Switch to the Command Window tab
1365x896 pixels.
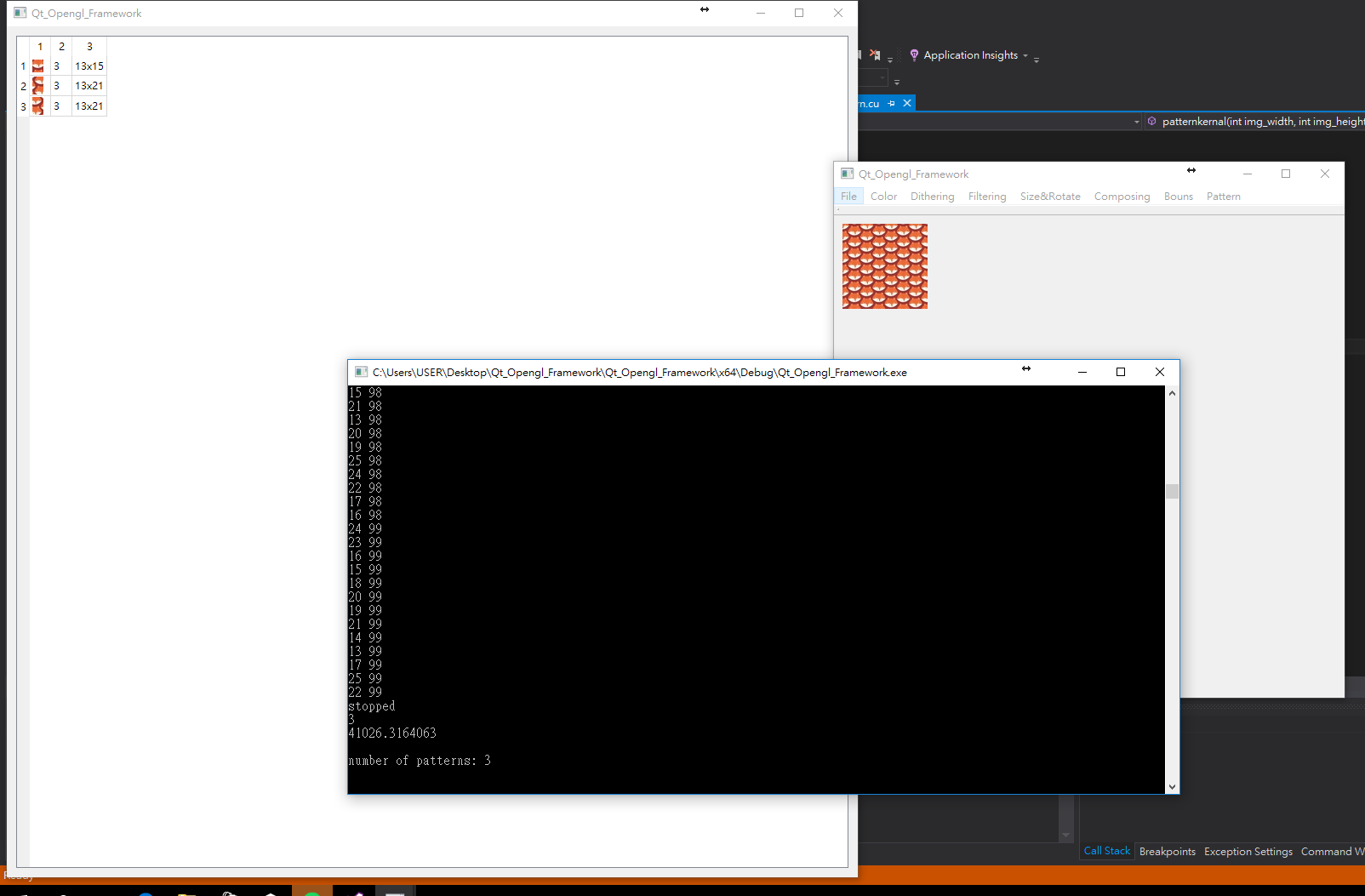[1332, 851]
